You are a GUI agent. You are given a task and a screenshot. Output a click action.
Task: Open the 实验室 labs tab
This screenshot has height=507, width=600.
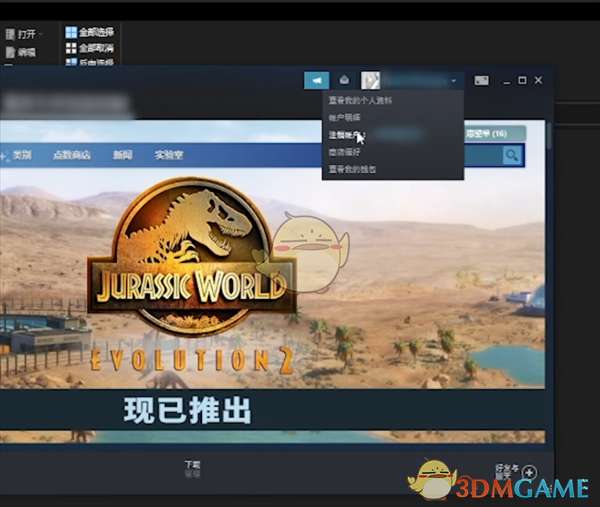169,155
